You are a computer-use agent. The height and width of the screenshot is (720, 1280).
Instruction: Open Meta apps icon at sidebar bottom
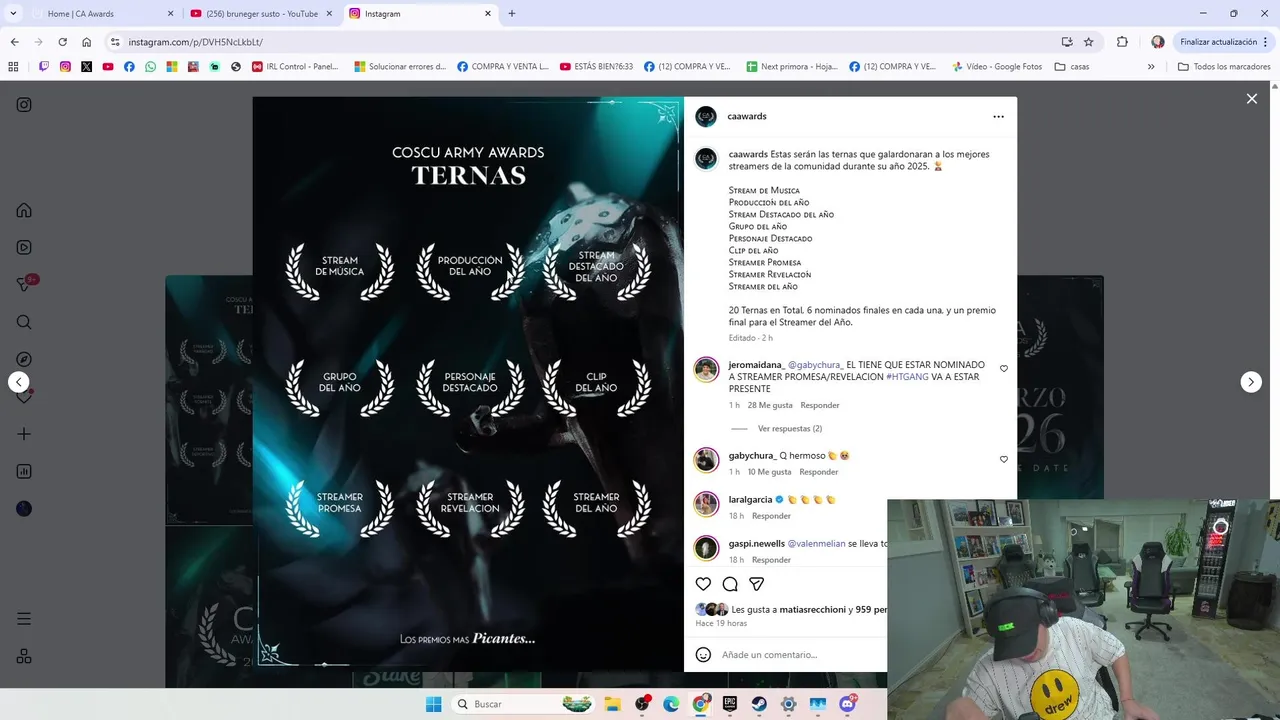tap(24, 656)
